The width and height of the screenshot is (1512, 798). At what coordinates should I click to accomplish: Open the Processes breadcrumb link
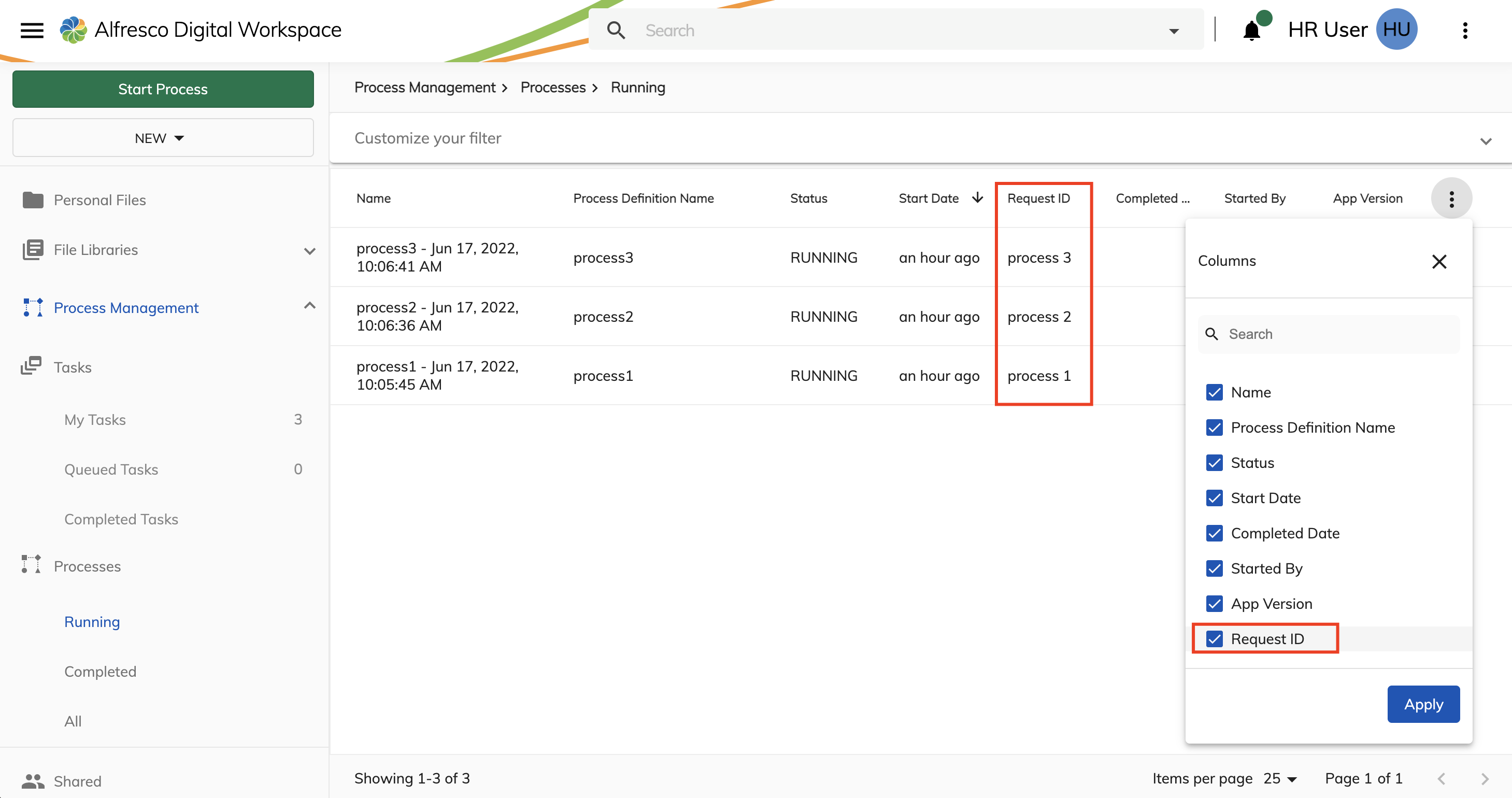(552, 87)
